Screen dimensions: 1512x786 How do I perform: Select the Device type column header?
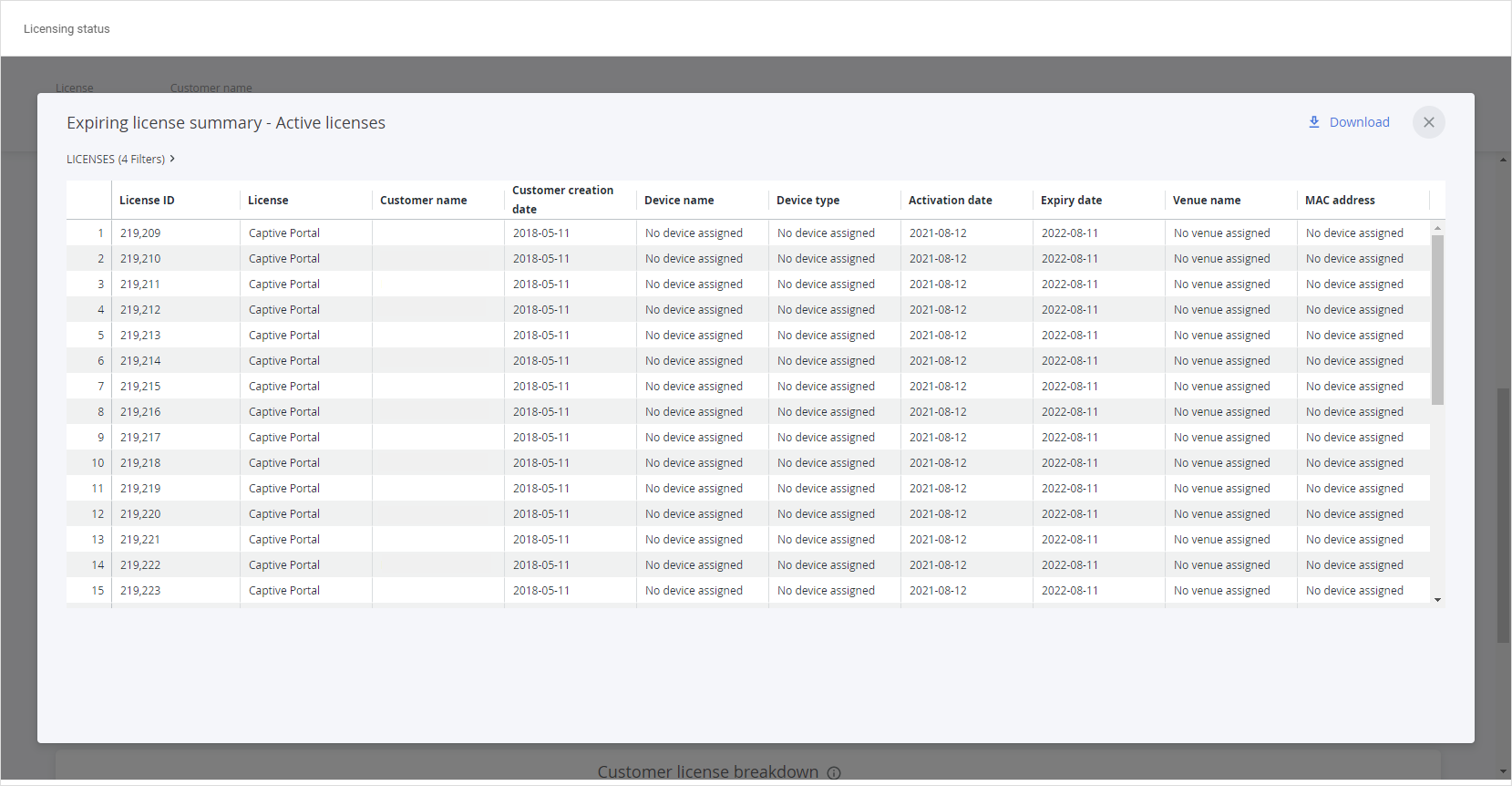807,201
